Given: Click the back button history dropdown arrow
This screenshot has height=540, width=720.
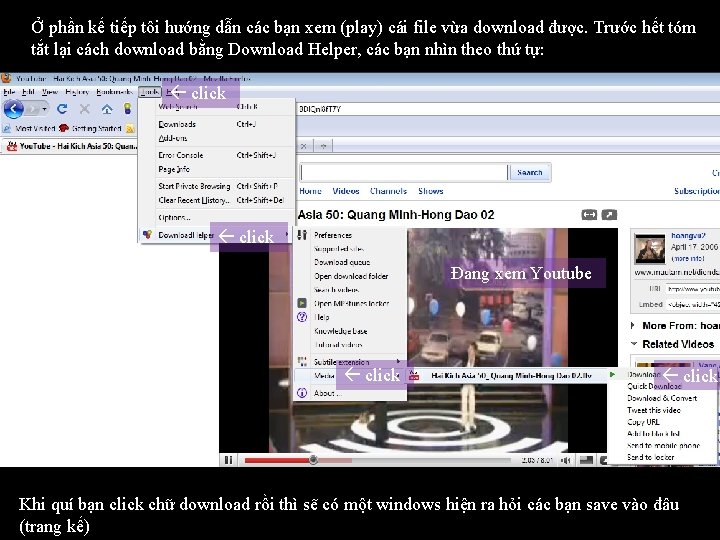Looking at the screenshot, I should click(45, 109).
